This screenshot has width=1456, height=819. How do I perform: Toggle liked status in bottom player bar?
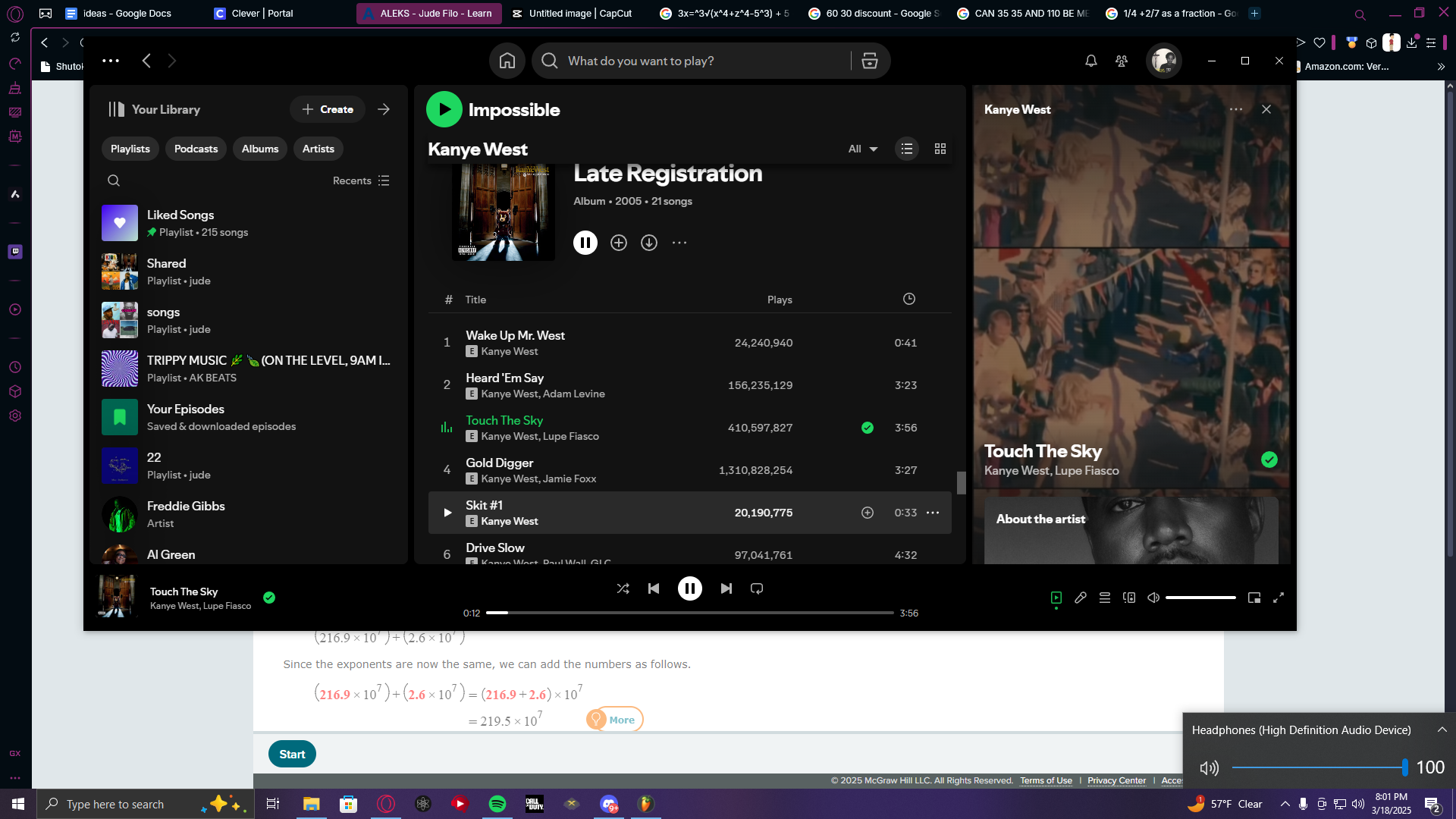269,598
